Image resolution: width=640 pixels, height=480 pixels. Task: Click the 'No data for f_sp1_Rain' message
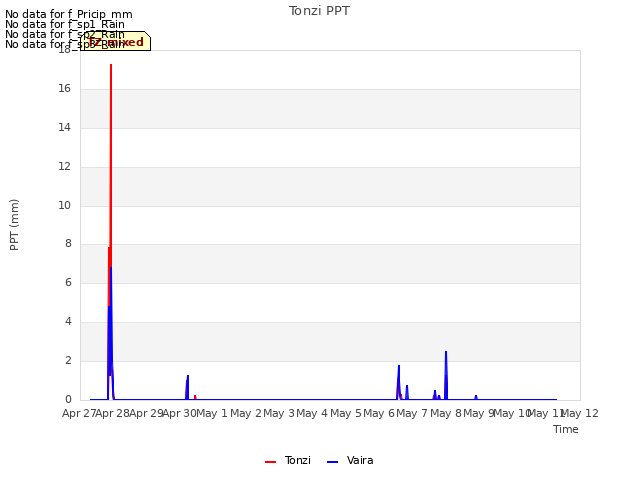click(65, 24)
